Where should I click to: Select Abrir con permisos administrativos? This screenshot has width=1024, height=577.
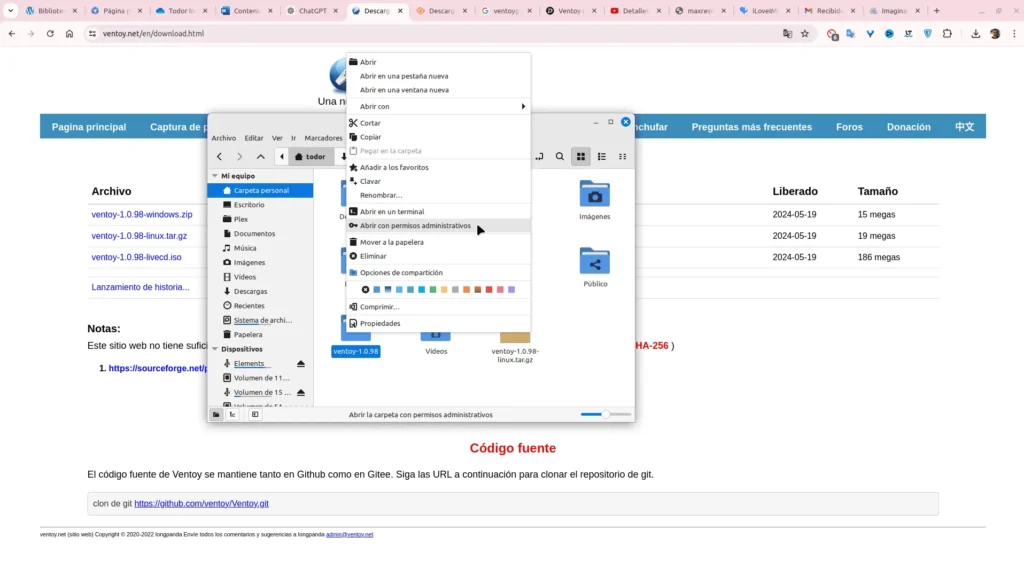(438, 226)
